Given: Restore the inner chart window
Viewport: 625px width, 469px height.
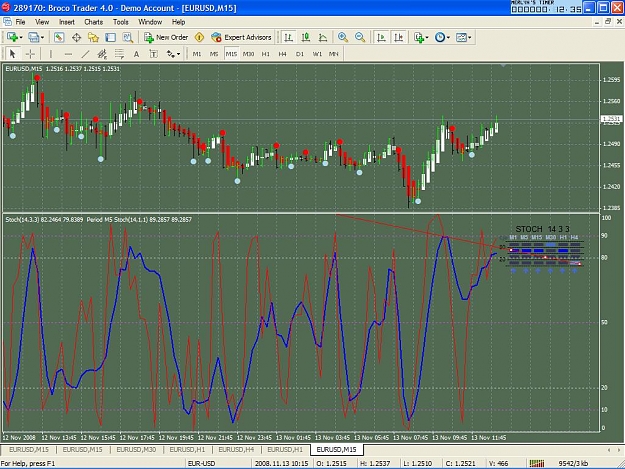Looking at the screenshot, I should point(608,22).
